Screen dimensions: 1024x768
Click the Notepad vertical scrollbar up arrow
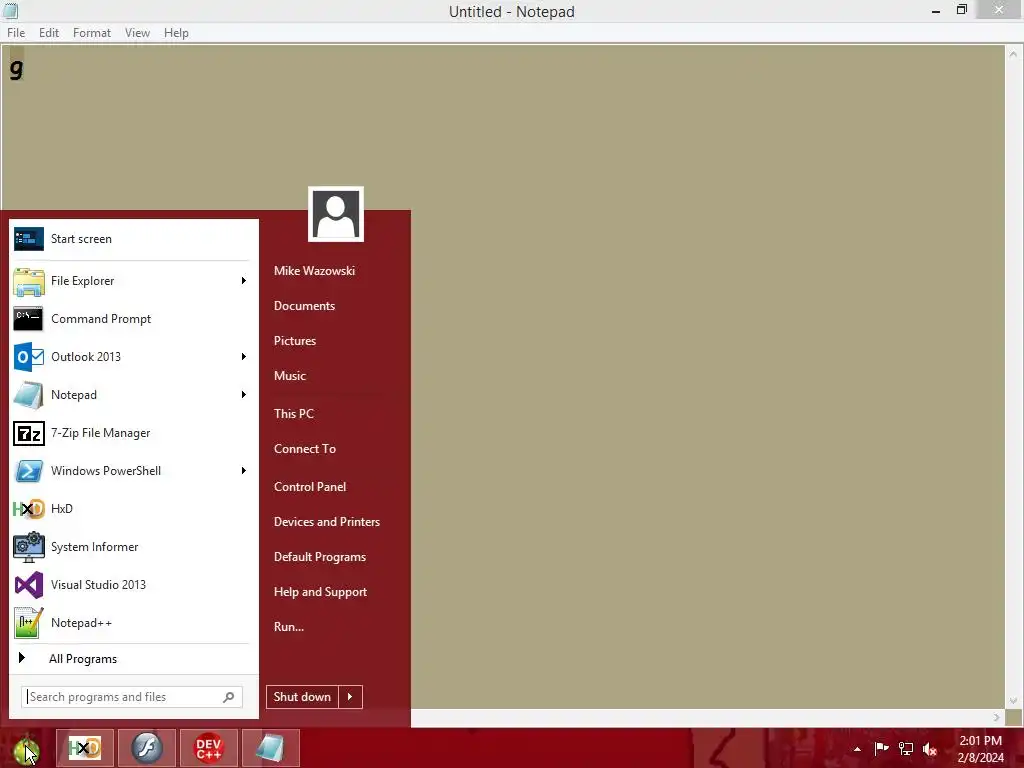[x=1014, y=55]
